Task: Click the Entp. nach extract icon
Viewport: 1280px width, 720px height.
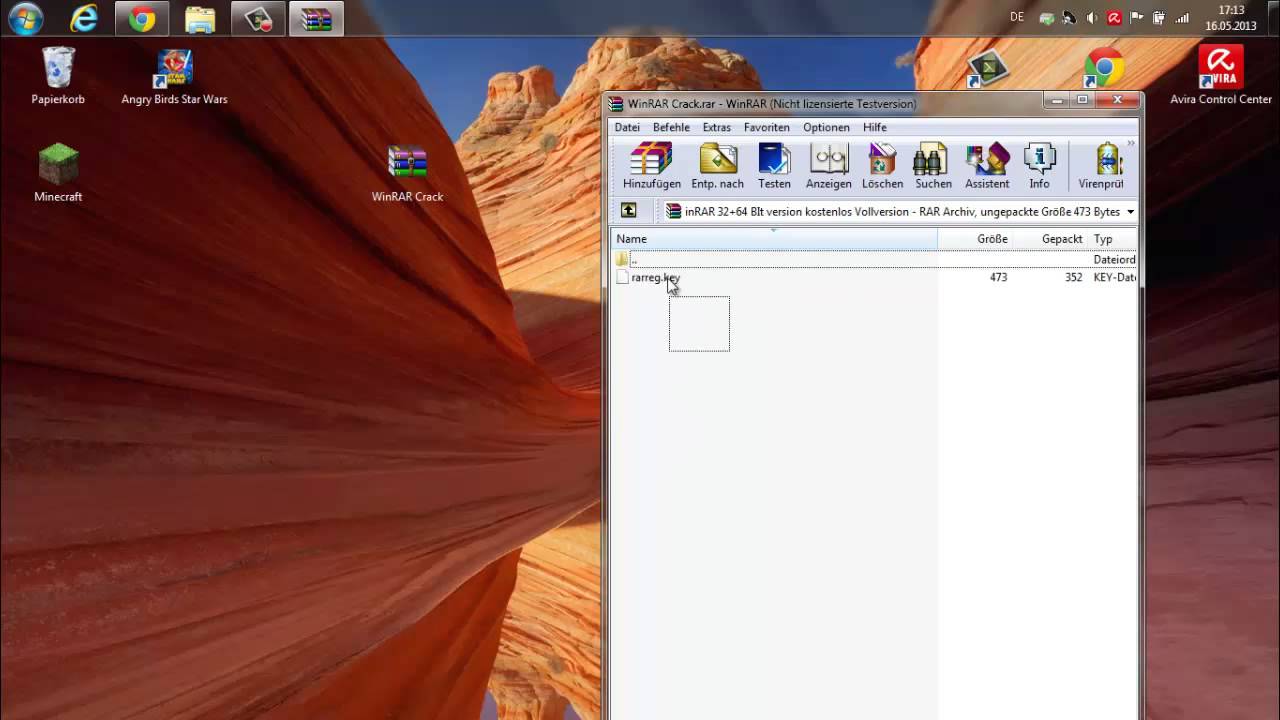Action: coord(717,166)
